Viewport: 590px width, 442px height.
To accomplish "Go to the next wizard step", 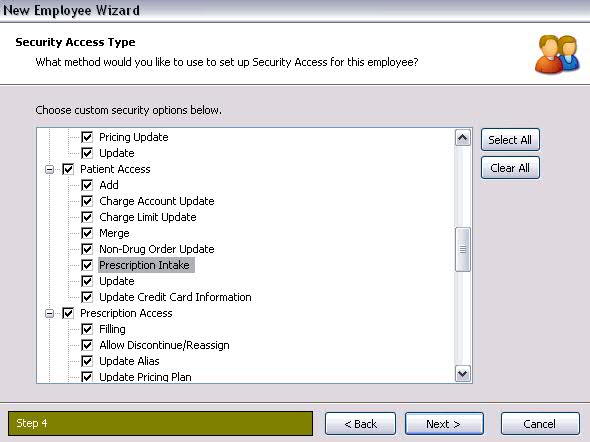I will [x=444, y=424].
